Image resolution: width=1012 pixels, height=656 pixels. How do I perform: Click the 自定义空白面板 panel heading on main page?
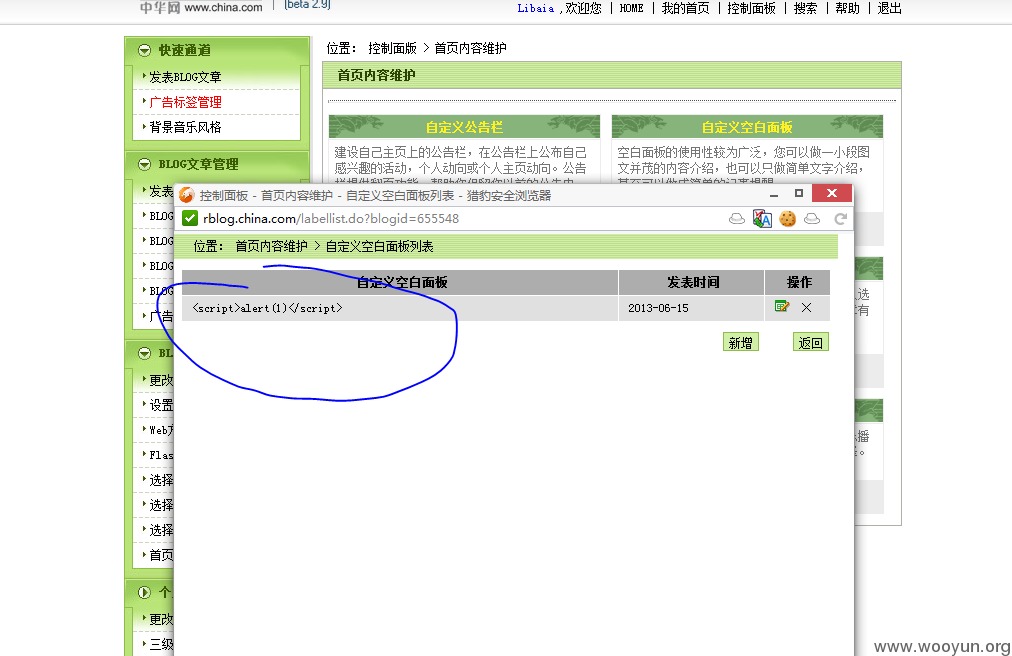coord(747,127)
